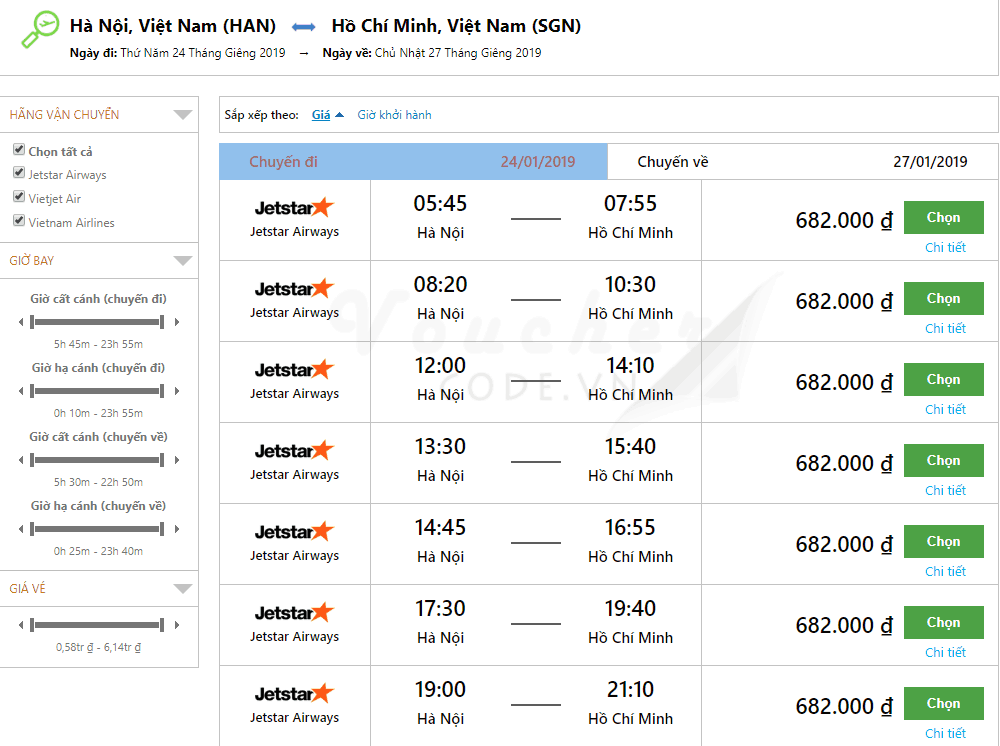Collapse the Giờ bay filter section
The width and height of the screenshot is (1000, 746).
point(182,261)
